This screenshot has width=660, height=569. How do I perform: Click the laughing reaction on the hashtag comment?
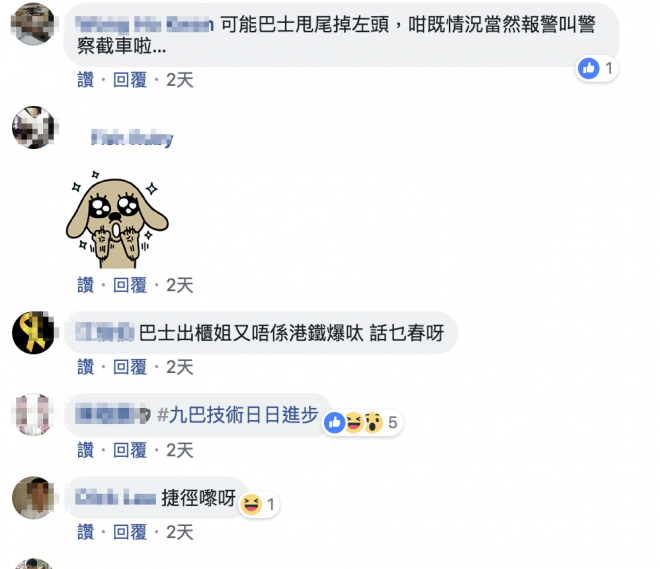(354, 423)
